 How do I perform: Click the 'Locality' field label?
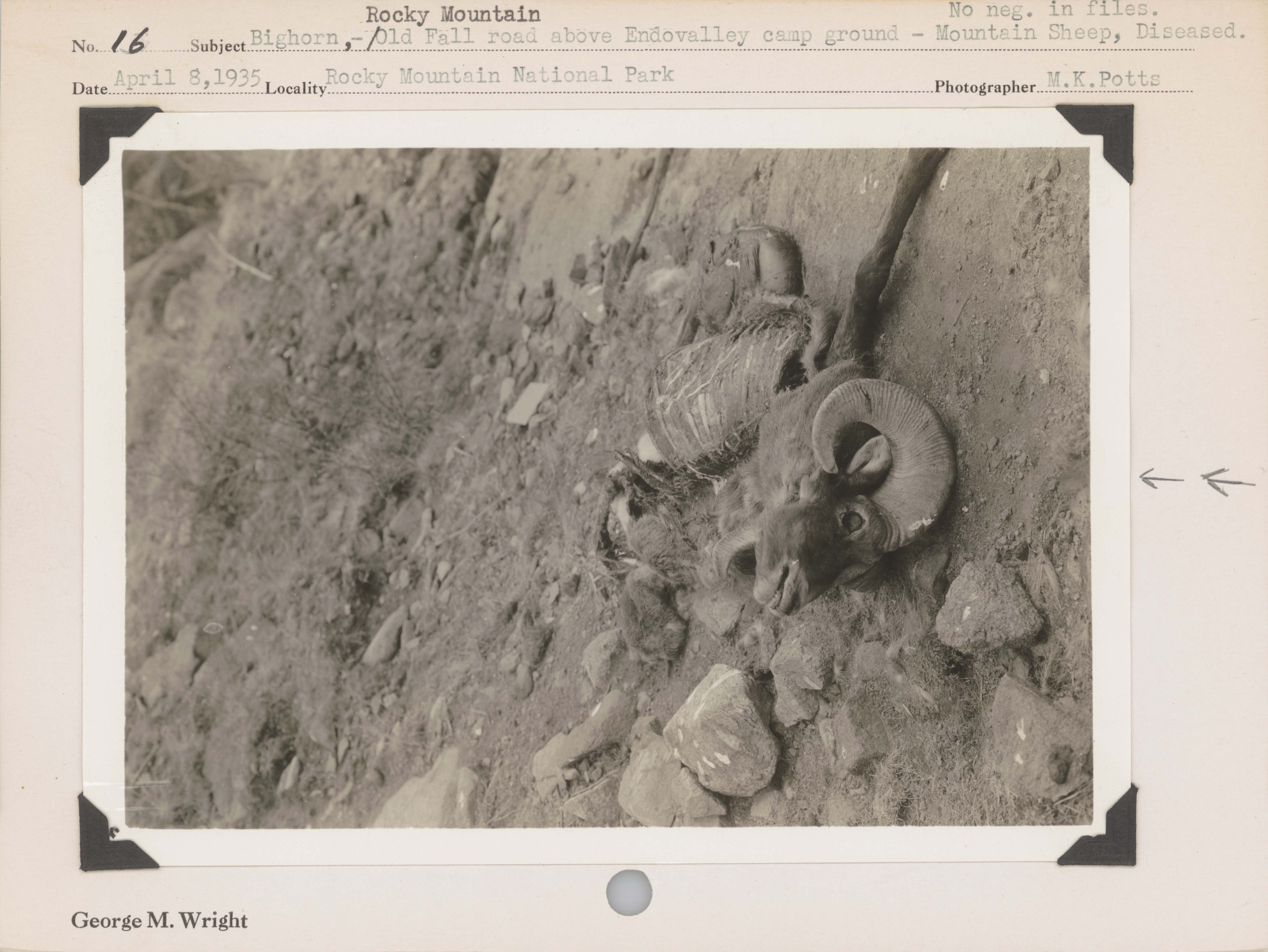[295, 89]
